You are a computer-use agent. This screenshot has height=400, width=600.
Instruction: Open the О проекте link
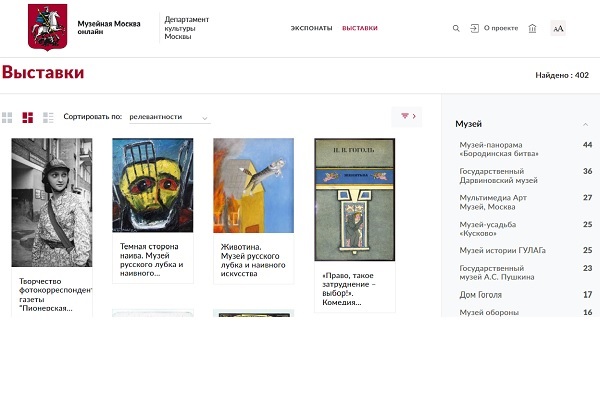pos(501,28)
